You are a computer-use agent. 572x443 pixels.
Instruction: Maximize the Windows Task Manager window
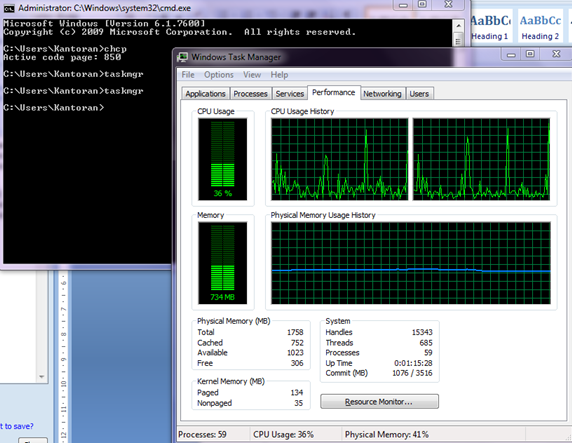click(530, 54)
